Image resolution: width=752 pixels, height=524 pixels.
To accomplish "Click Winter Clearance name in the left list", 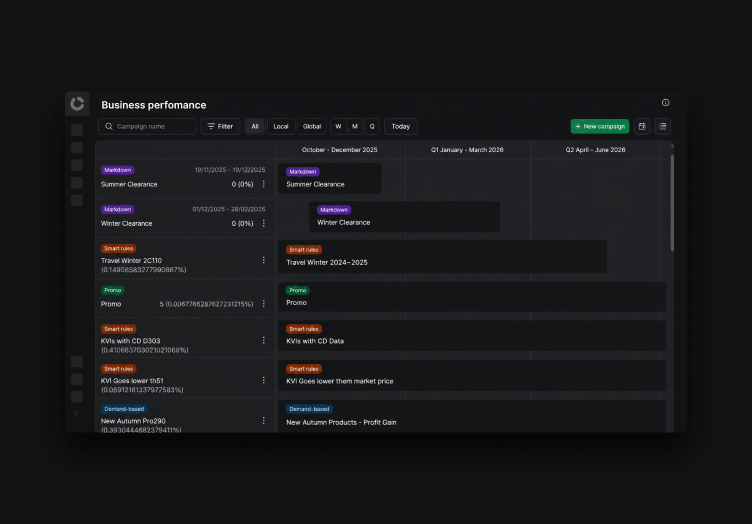I will (x=126, y=224).
